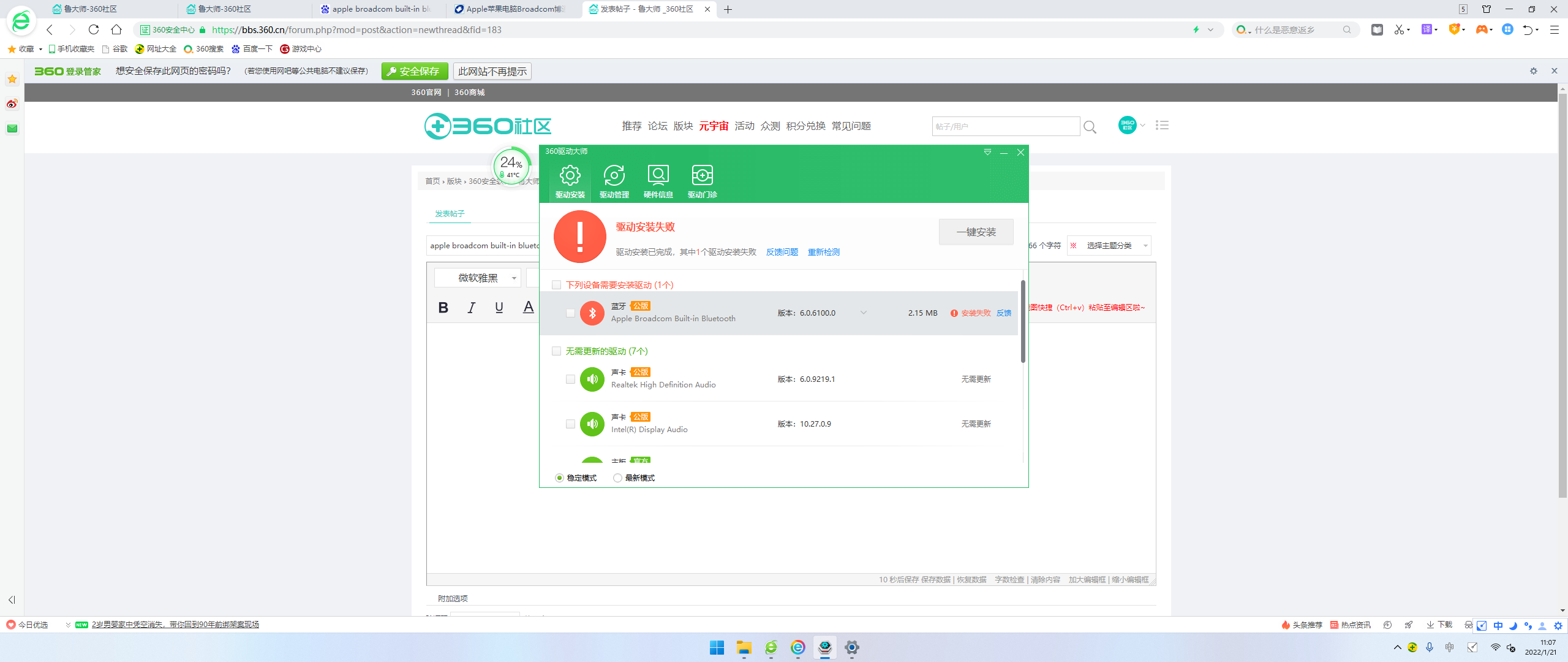Open the 360驱动大师 title bar menu icon

pyautogui.click(x=987, y=152)
